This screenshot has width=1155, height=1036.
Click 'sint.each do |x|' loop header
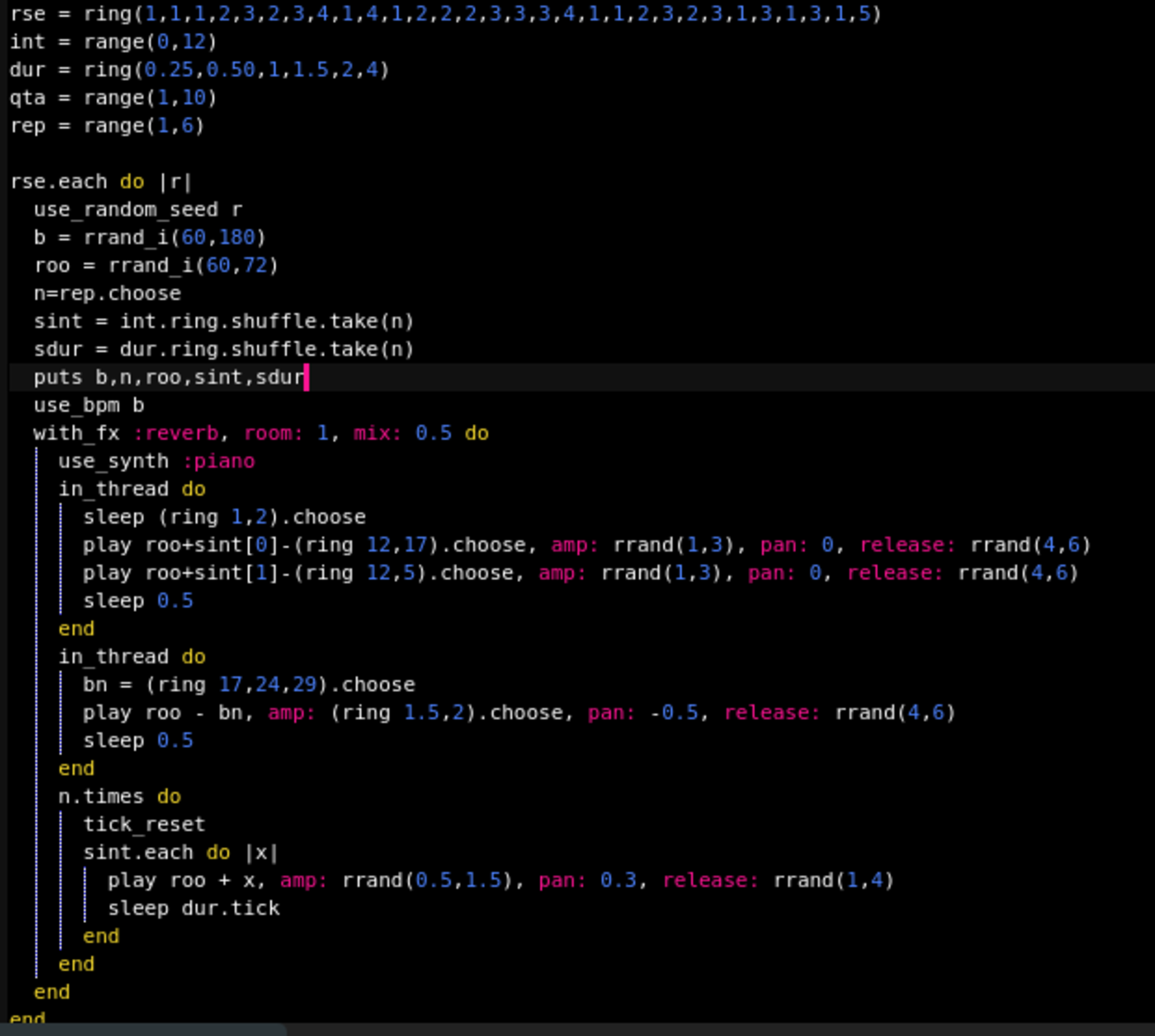click(x=180, y=852)
